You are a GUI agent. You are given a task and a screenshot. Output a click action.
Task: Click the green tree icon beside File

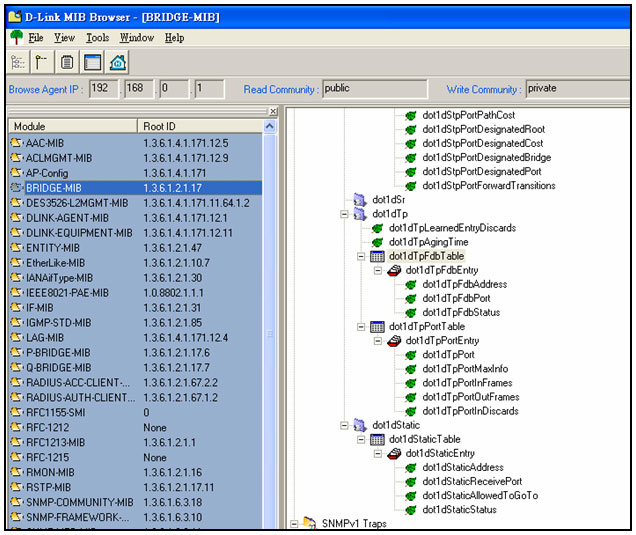(x=15, y=38)
